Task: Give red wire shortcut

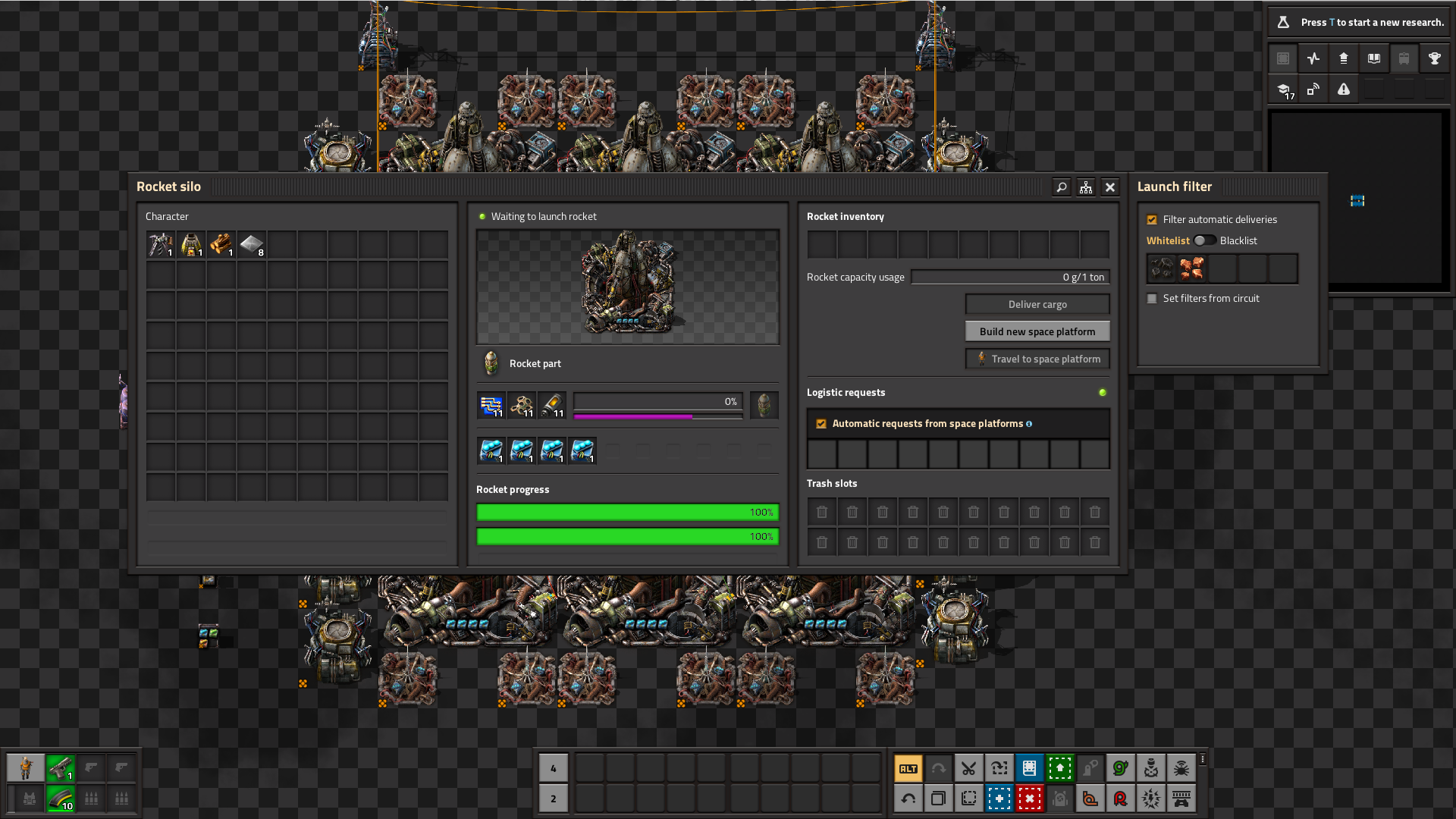Action: [1121, 799]
